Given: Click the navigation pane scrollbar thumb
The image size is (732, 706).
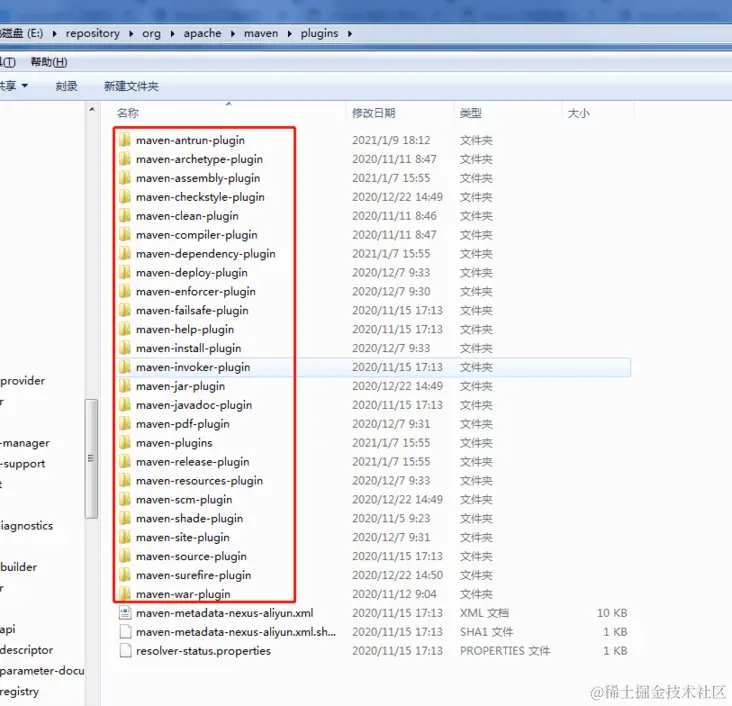Looking at the screenshot, I should [92, 459].
